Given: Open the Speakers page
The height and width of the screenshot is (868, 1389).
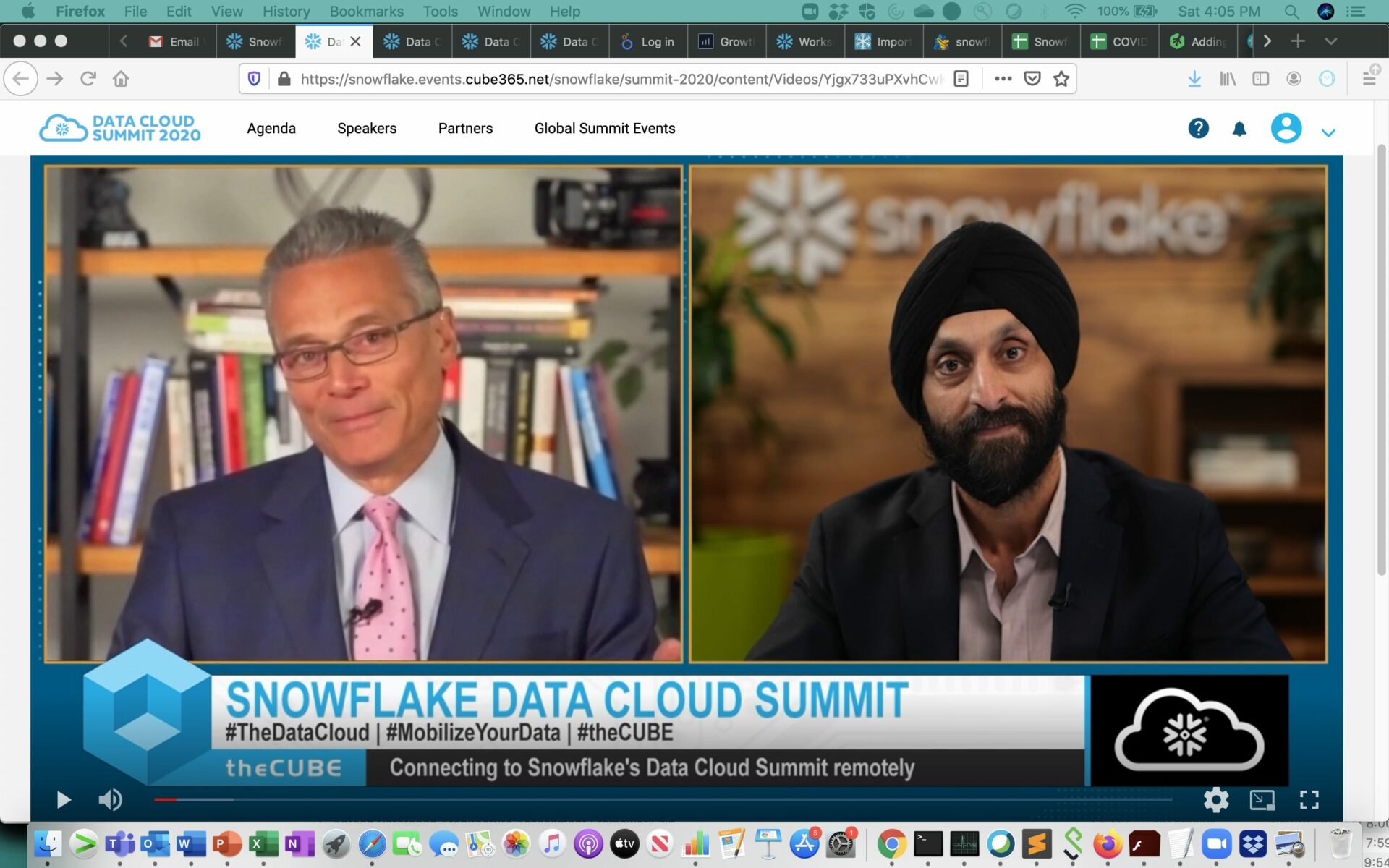Looking at the screenshot, I should tap(367, 129).
